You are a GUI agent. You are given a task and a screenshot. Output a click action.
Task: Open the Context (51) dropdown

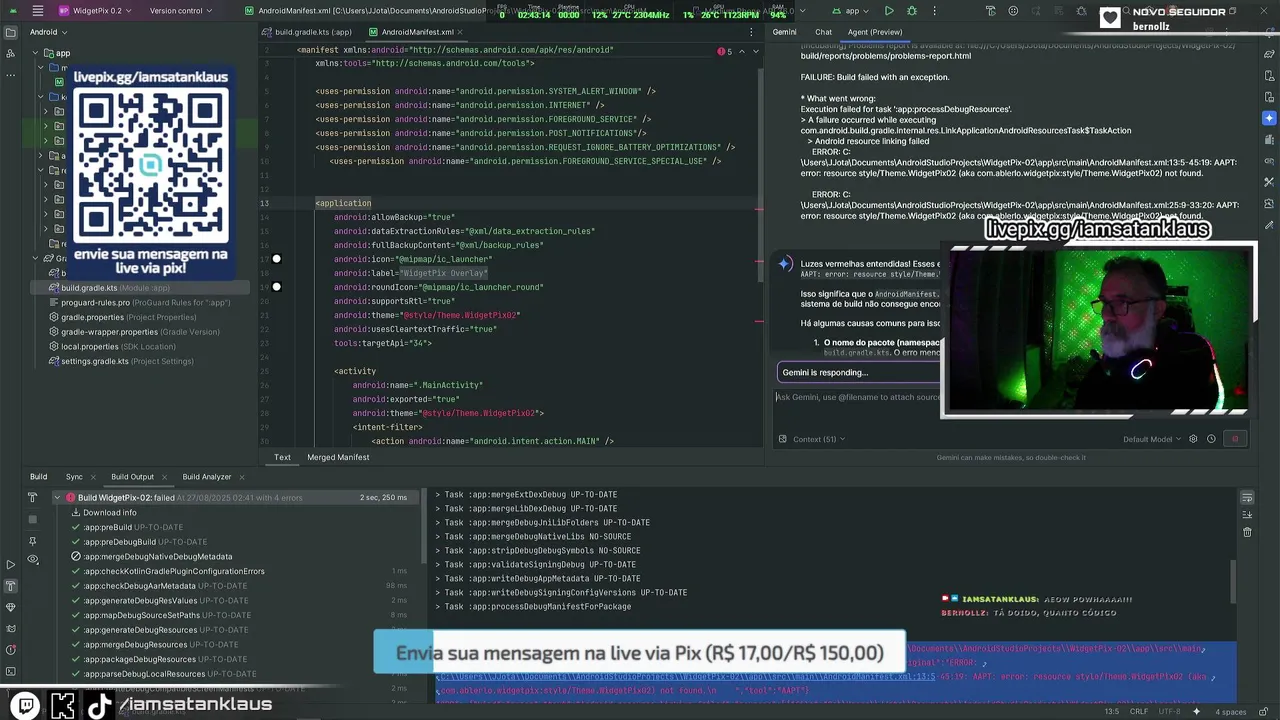click(x=818, y=439)
